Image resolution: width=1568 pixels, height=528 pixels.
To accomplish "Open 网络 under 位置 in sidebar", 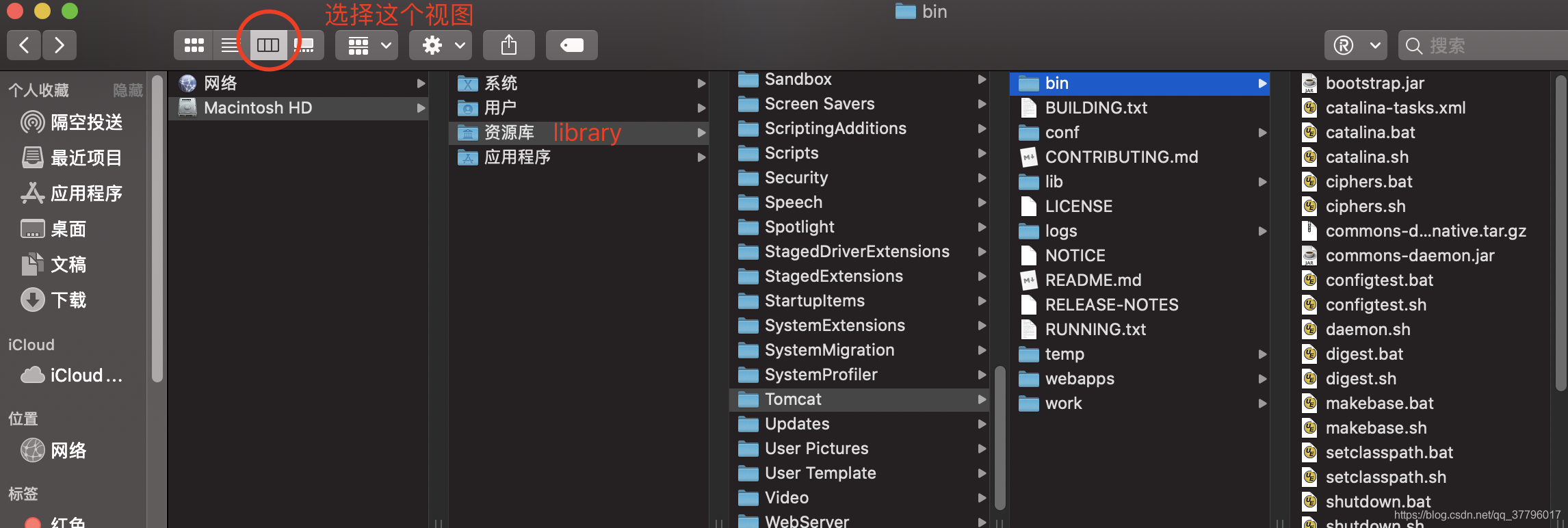I will 53,451.
